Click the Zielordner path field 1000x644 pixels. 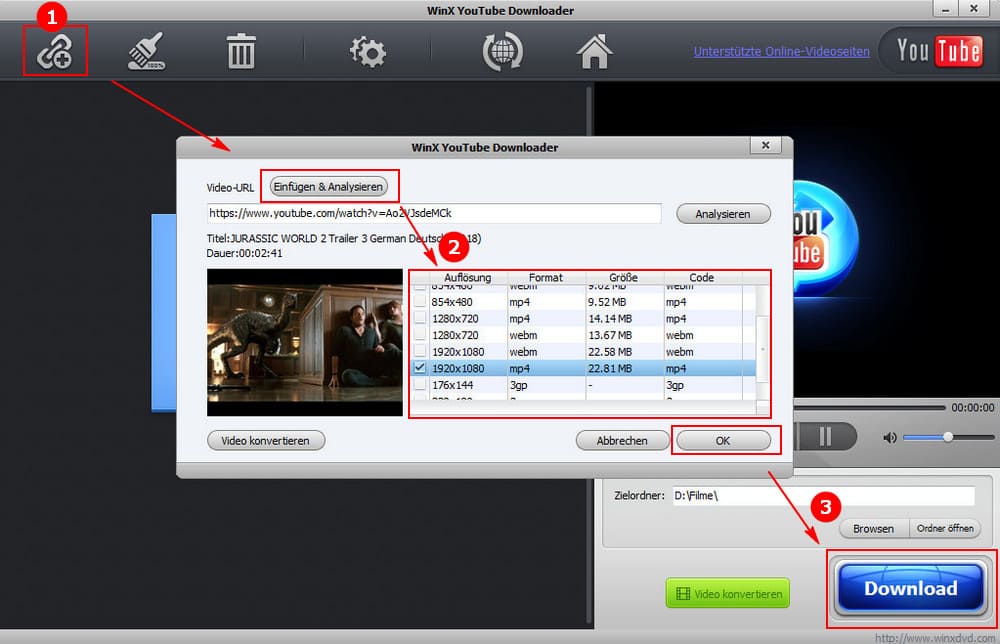823,495
